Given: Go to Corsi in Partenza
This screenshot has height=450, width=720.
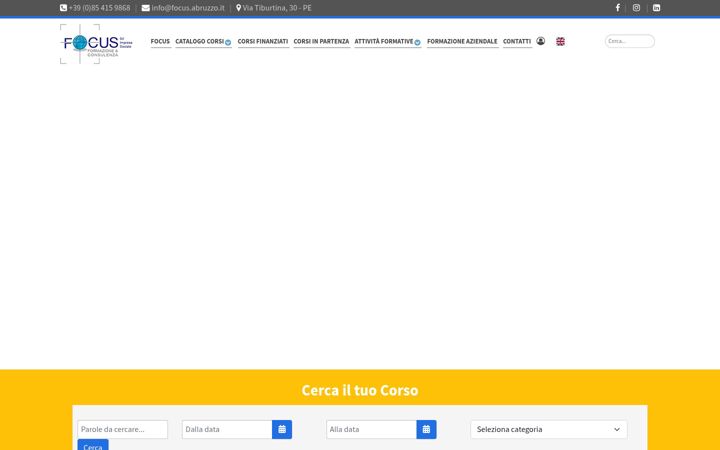Looking at the screenshot, I should point(321,41).
